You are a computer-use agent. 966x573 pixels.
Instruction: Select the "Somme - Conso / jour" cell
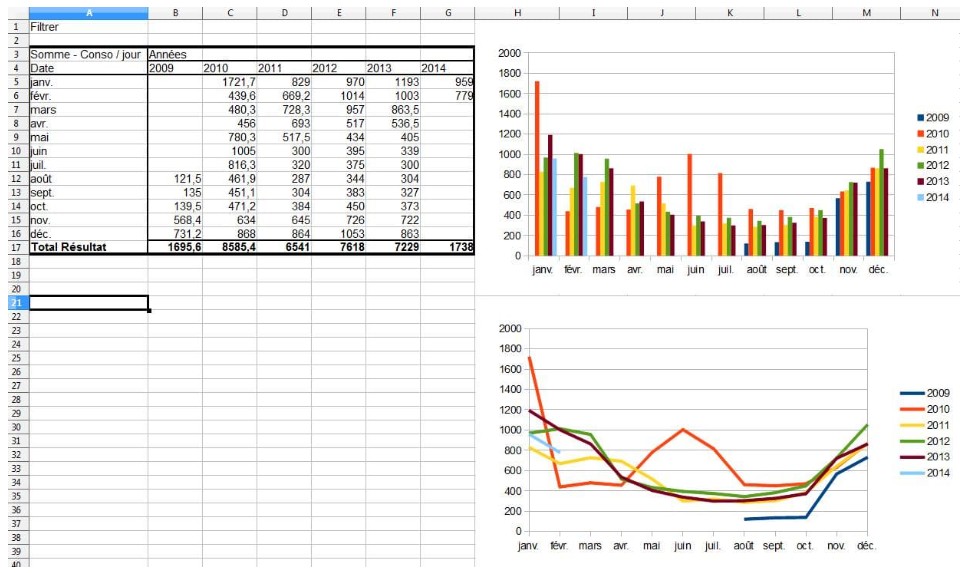pyautogui.click(x=88, y=54)
